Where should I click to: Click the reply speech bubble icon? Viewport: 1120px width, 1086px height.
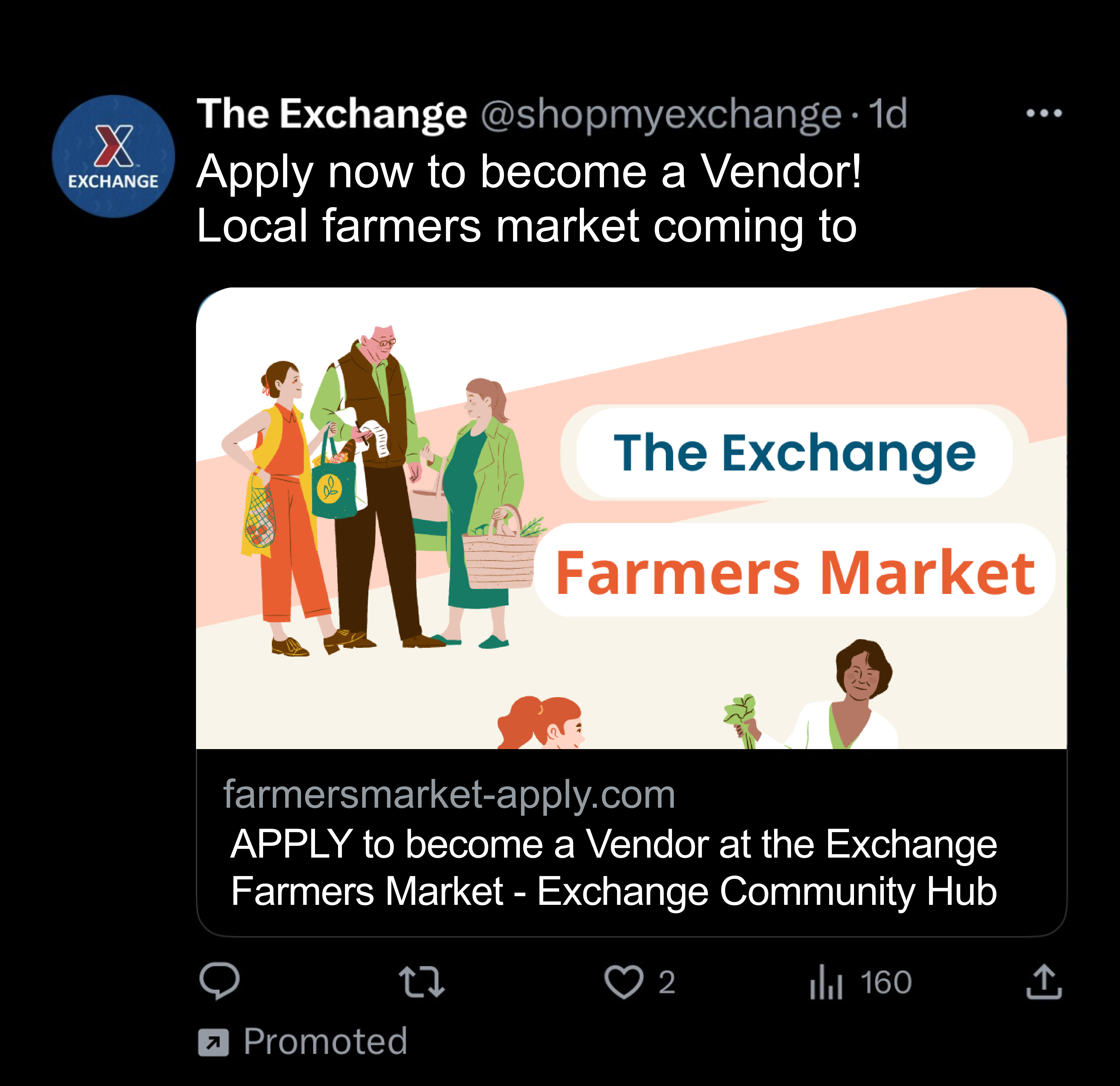(219, 981)
